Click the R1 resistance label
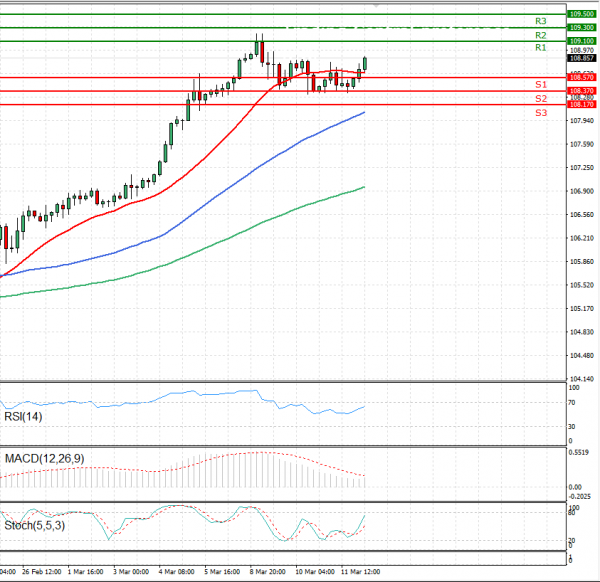This screenshot has height=582, width=600. click(x=541, y=47)
